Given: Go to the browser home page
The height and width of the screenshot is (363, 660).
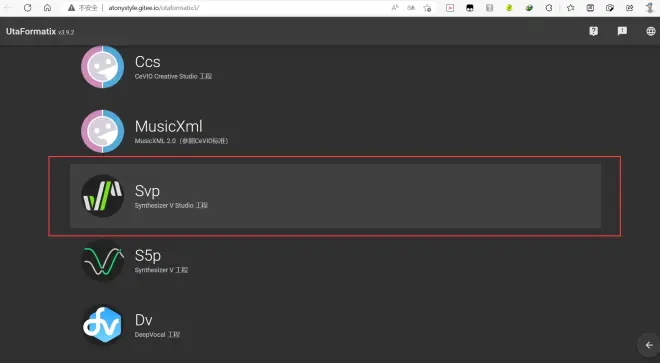Looking at the screenshot, I should click(48, 8).
